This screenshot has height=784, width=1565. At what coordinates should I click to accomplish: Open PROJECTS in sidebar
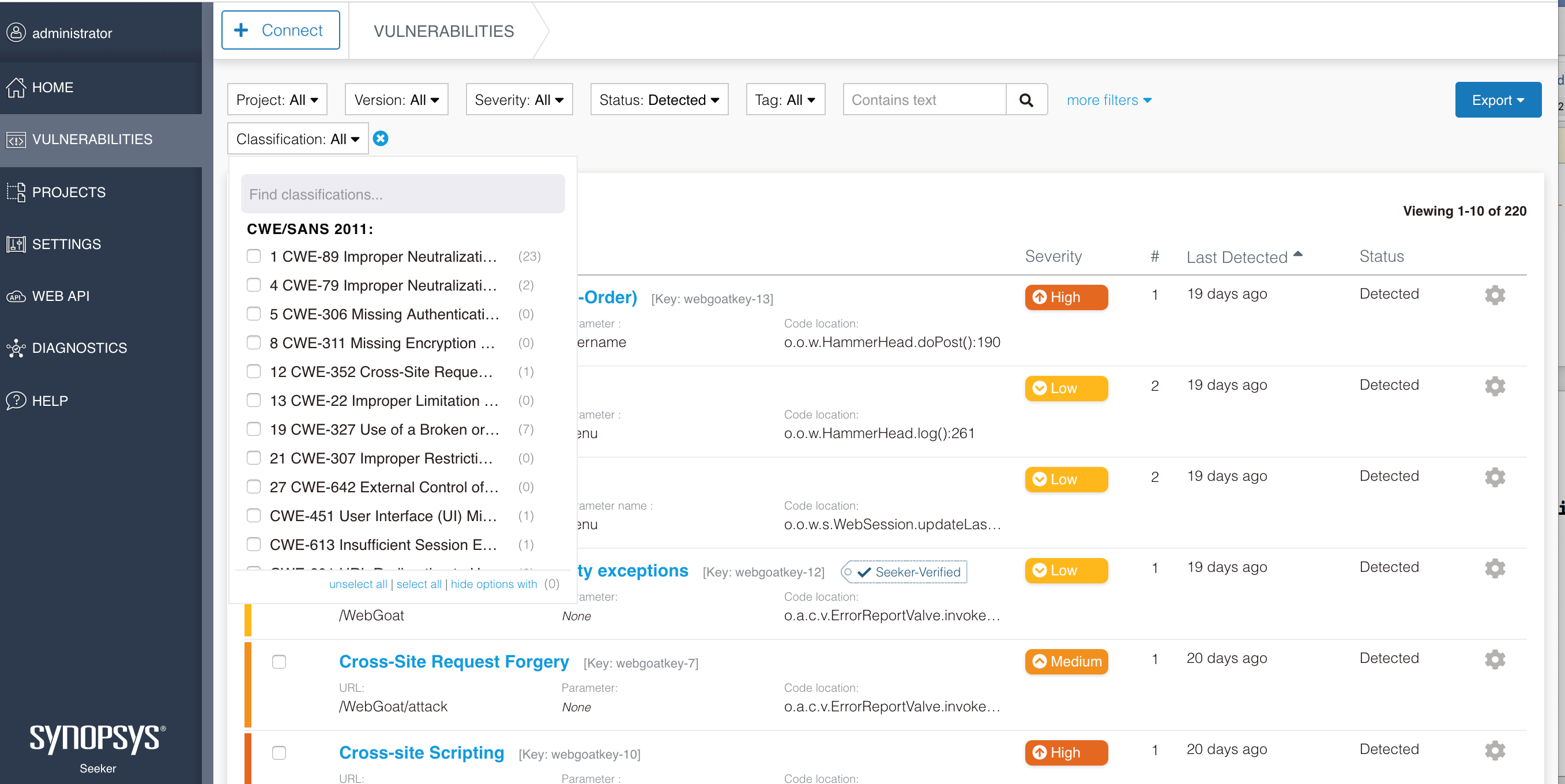pyautogui.click(x=101, y=193)
